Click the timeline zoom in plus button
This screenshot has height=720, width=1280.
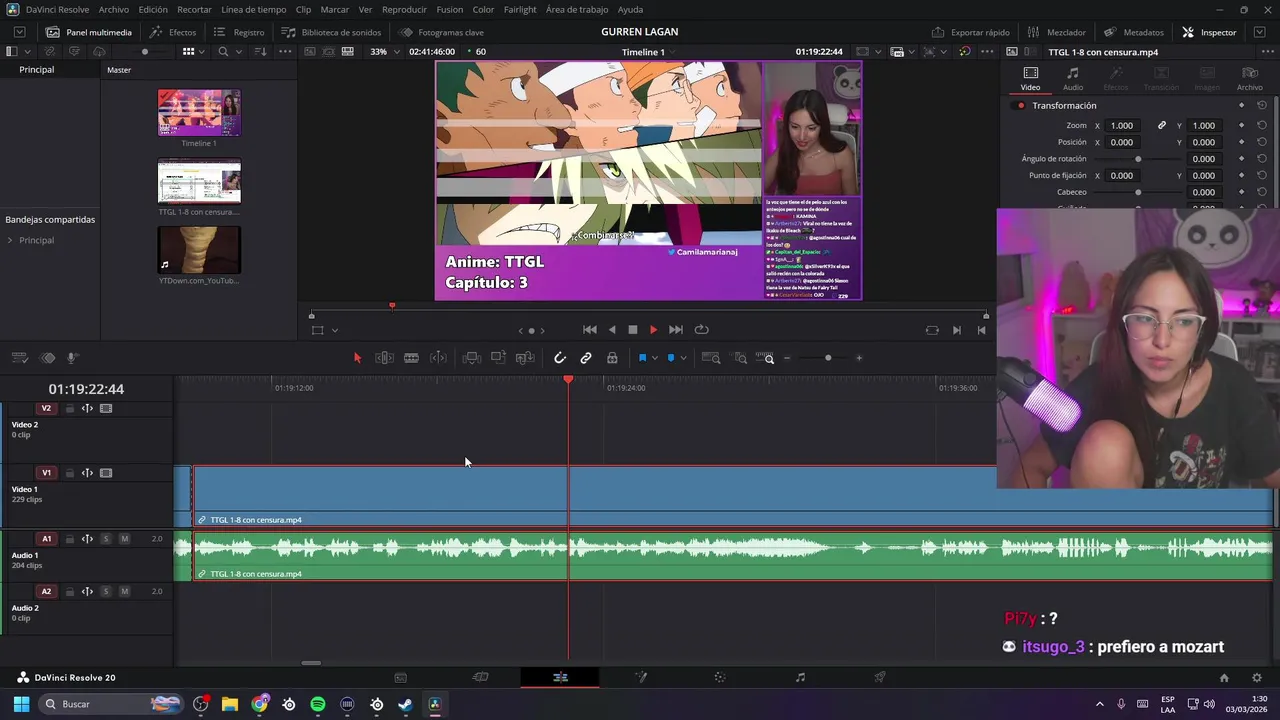(x=859, y=358)
